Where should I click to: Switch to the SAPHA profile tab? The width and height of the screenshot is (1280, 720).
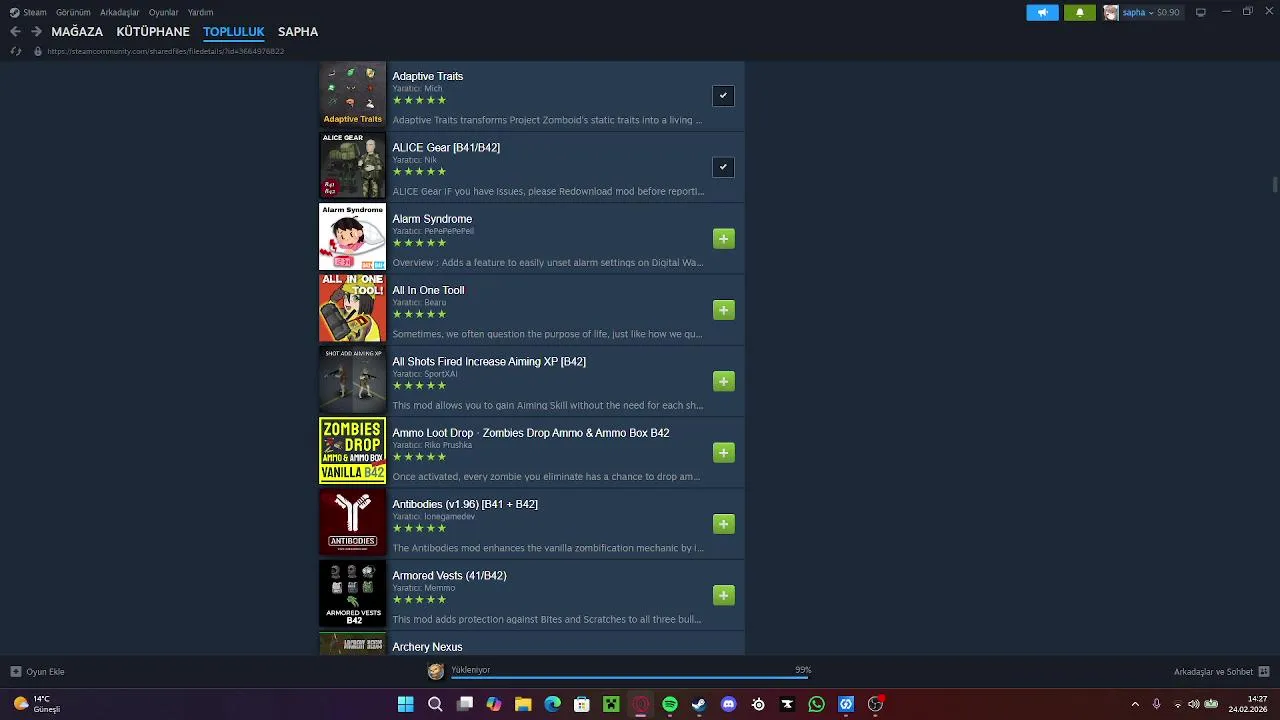click(298, 32)
